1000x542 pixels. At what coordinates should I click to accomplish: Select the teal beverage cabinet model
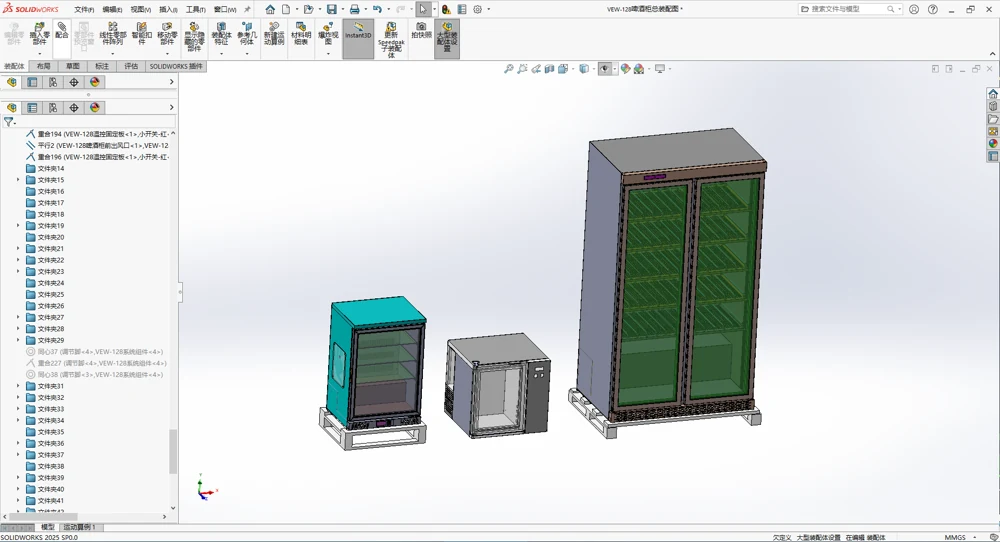pos(376,363)
